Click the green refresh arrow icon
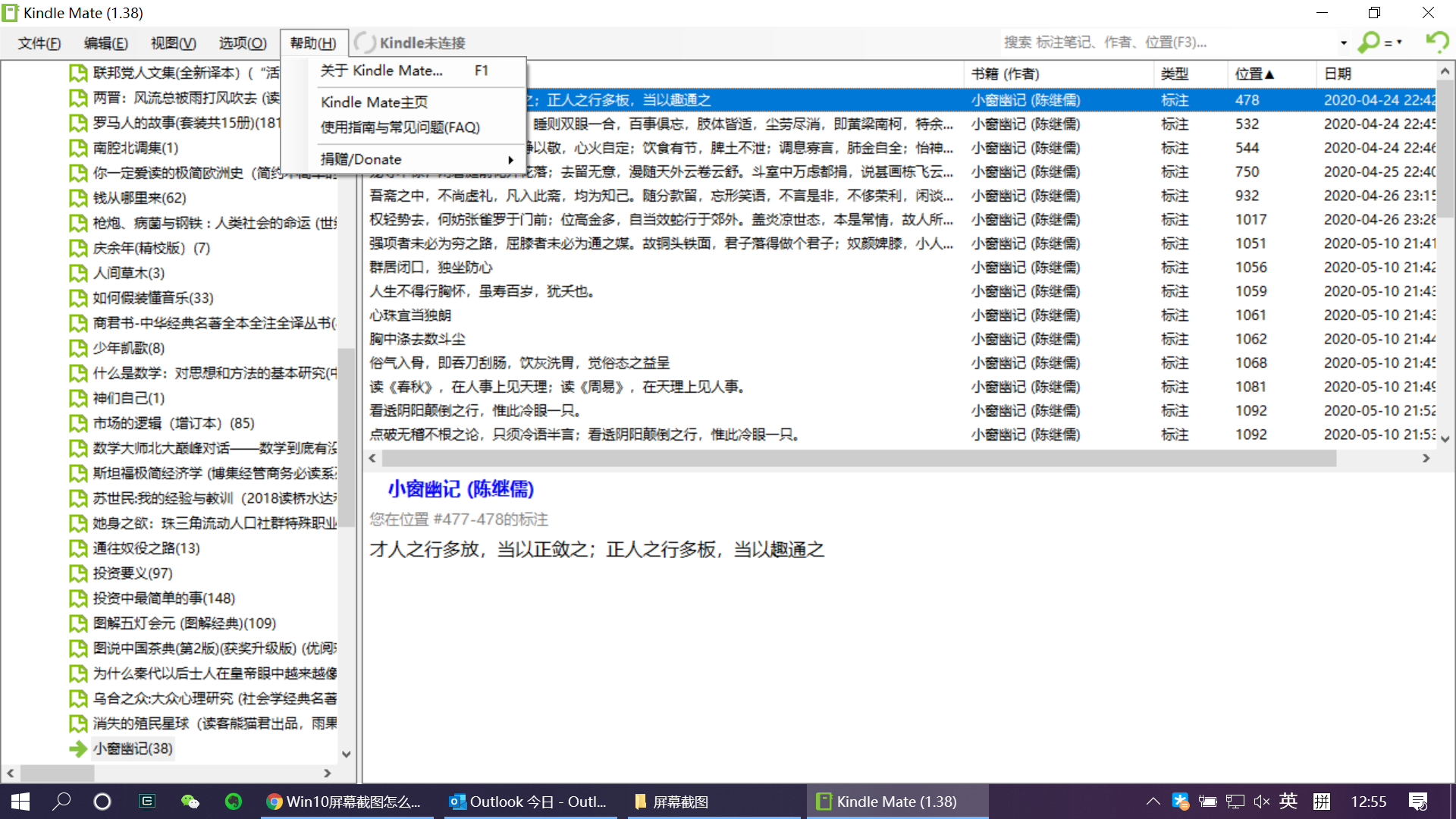This screenshot has width=1456, height=819. click(x=1436, y=42)
